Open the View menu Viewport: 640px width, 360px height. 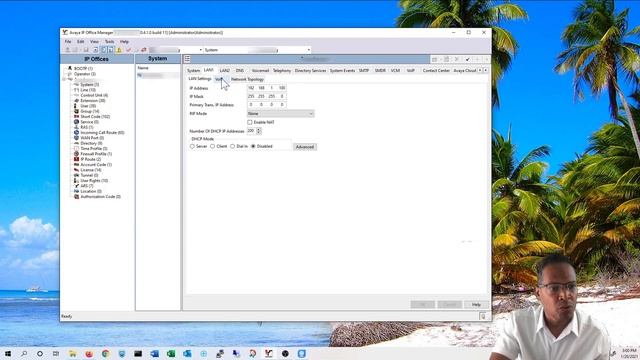tap(94, 42)
